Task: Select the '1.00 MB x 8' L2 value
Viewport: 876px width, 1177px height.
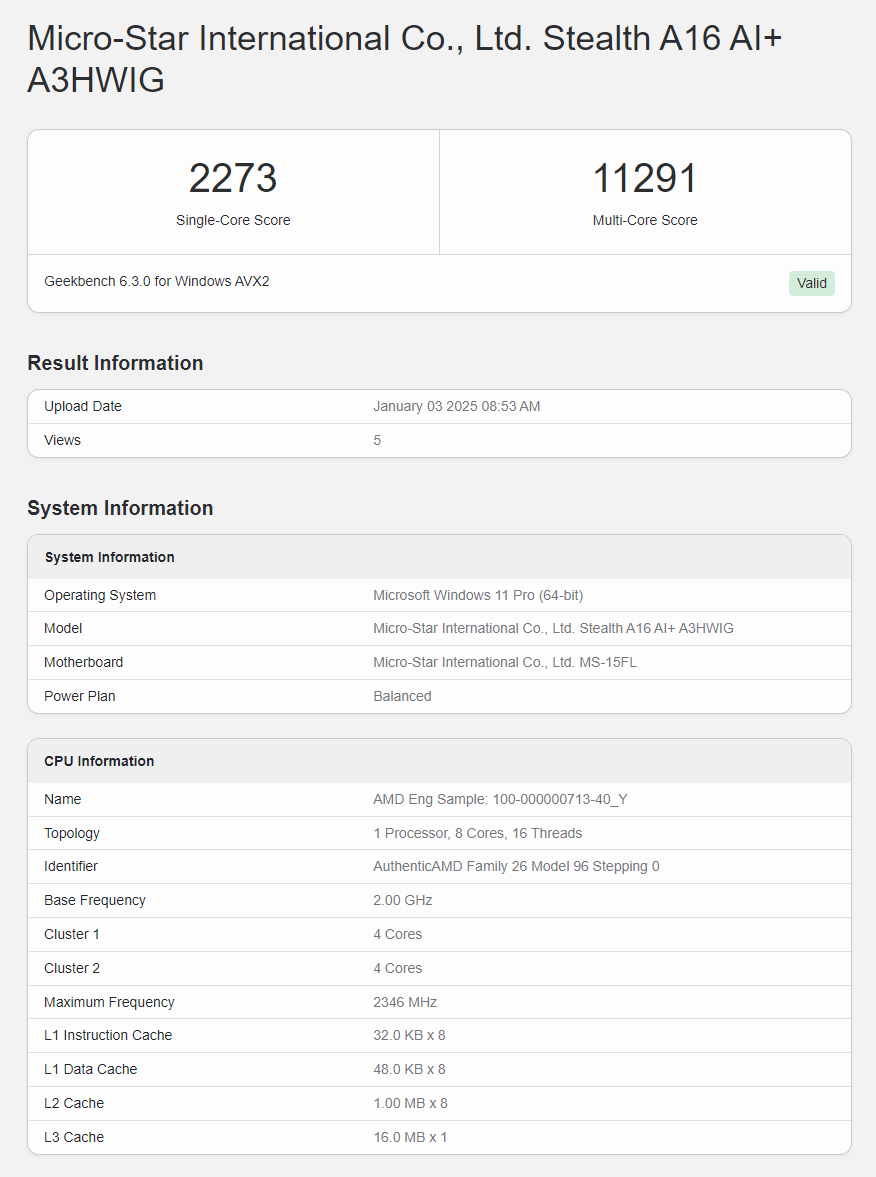Action: pyautogui.click(x=410, y=1103)
